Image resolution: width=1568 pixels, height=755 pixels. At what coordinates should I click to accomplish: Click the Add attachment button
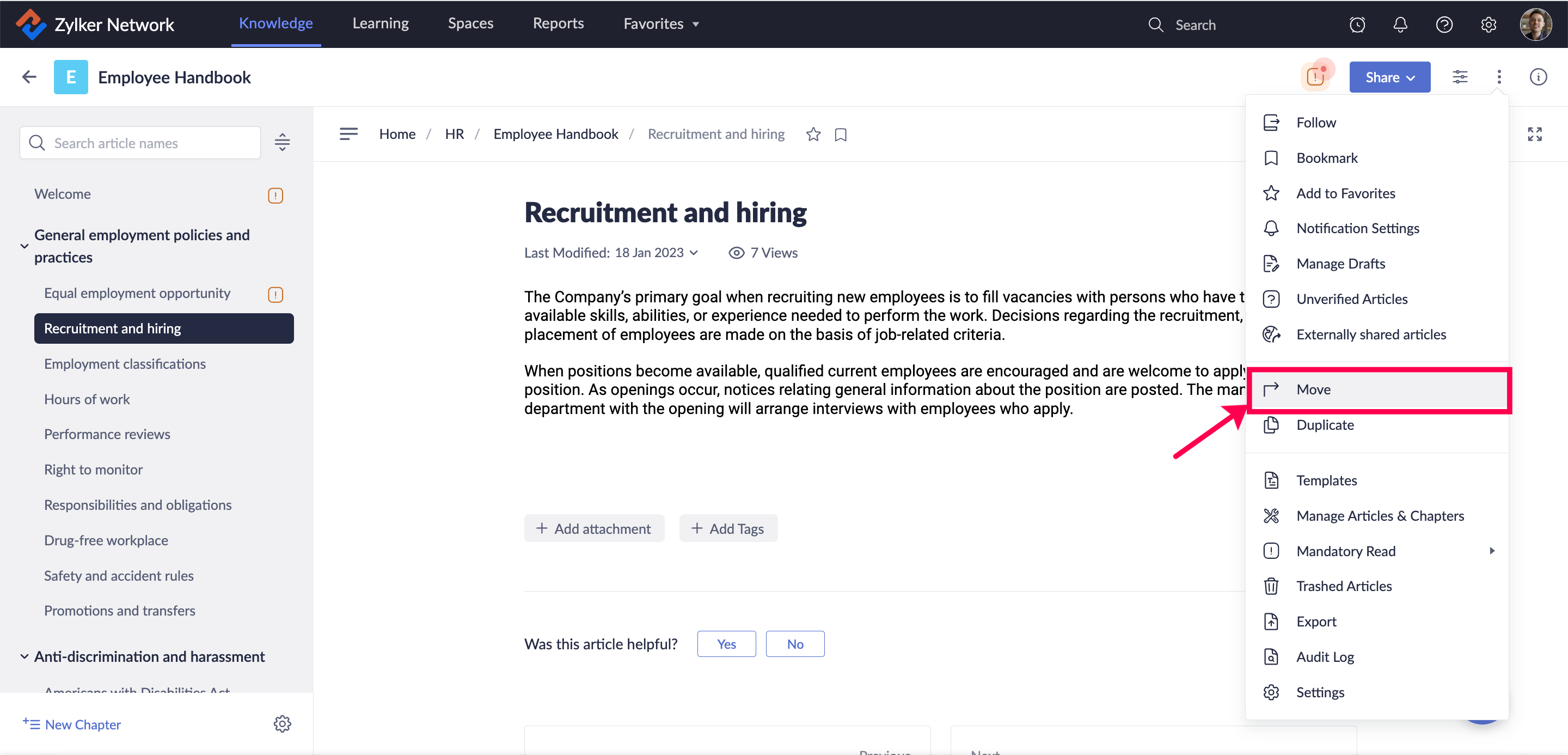pos(593,528)
